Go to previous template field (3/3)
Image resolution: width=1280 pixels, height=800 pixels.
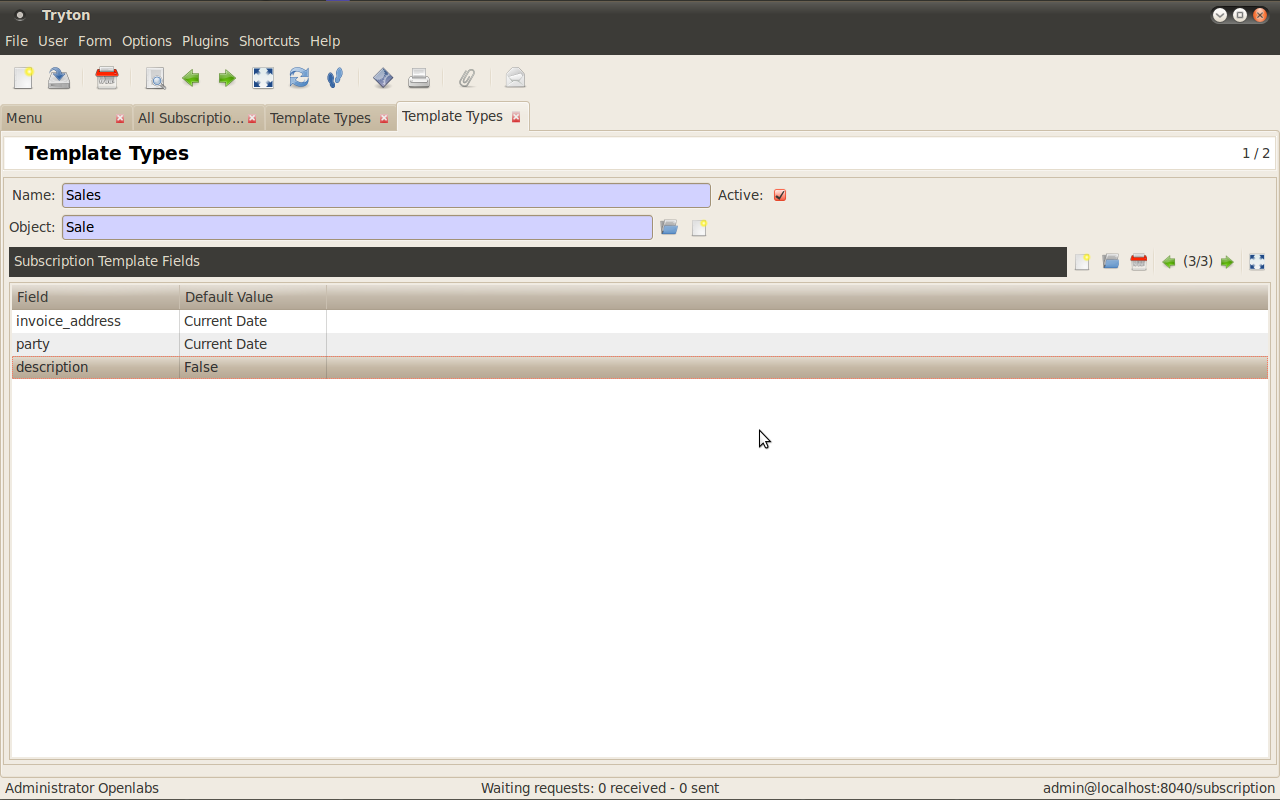pos(1168,262)
